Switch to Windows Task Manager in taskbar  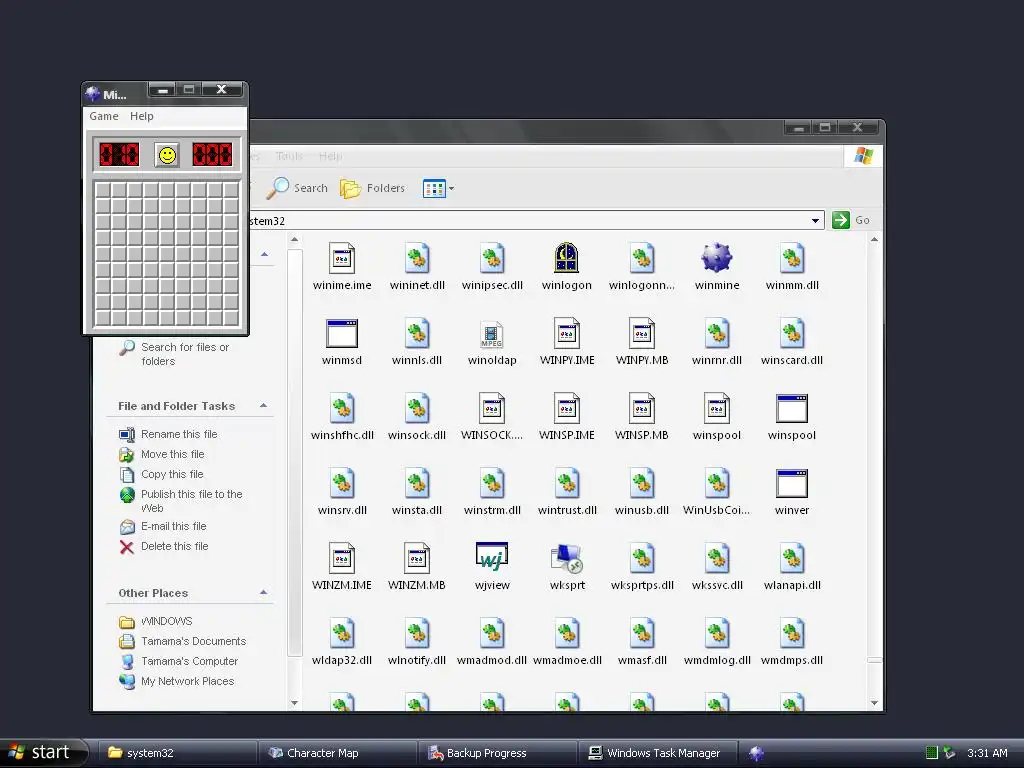click(657, 753)
